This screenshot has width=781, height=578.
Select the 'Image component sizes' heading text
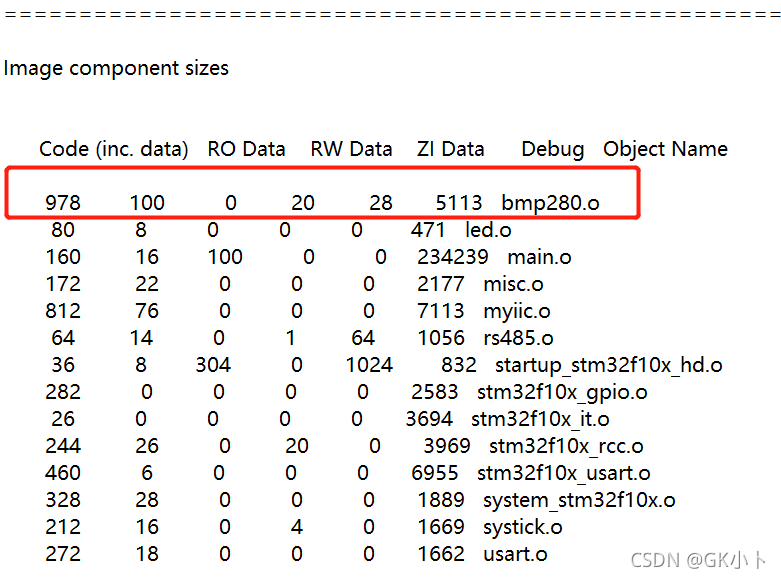tap(116, 68)
